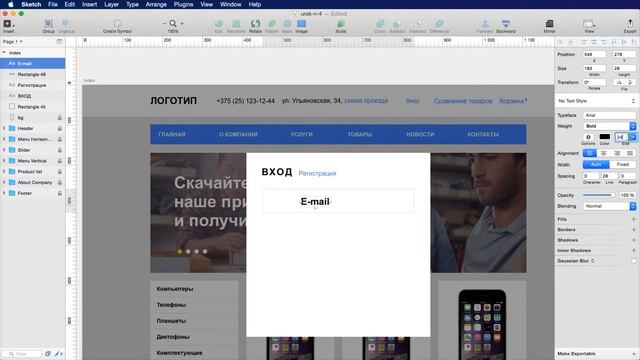Add a new Border with plus
This screenshot has height=360, width=640.
tap(633, 230)
